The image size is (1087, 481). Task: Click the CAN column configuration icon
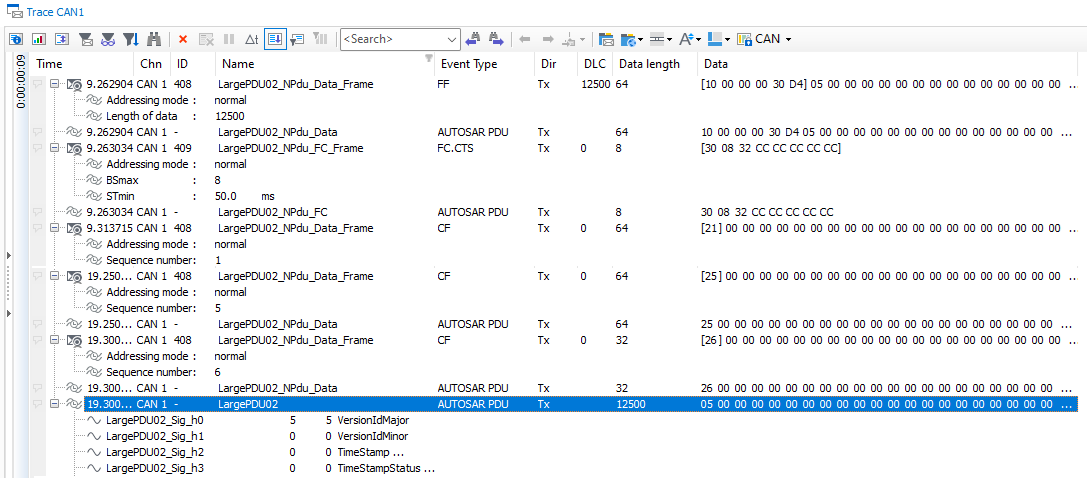click(745, 40)
